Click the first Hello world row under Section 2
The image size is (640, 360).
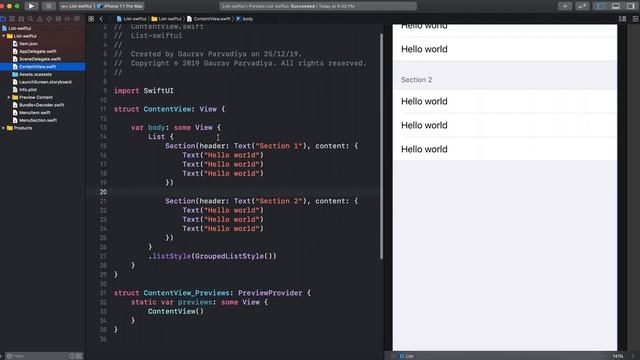[x=505, y=101]
